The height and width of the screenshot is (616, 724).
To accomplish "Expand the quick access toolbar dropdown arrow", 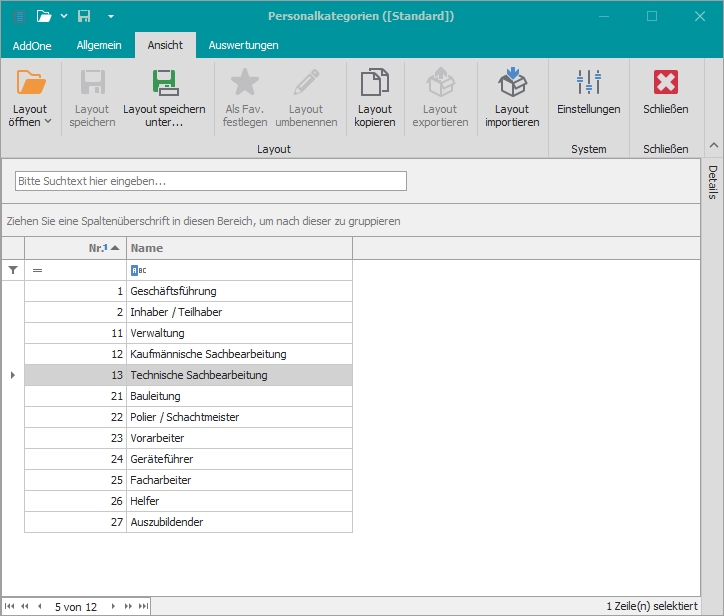I will (x=110, y=16).
